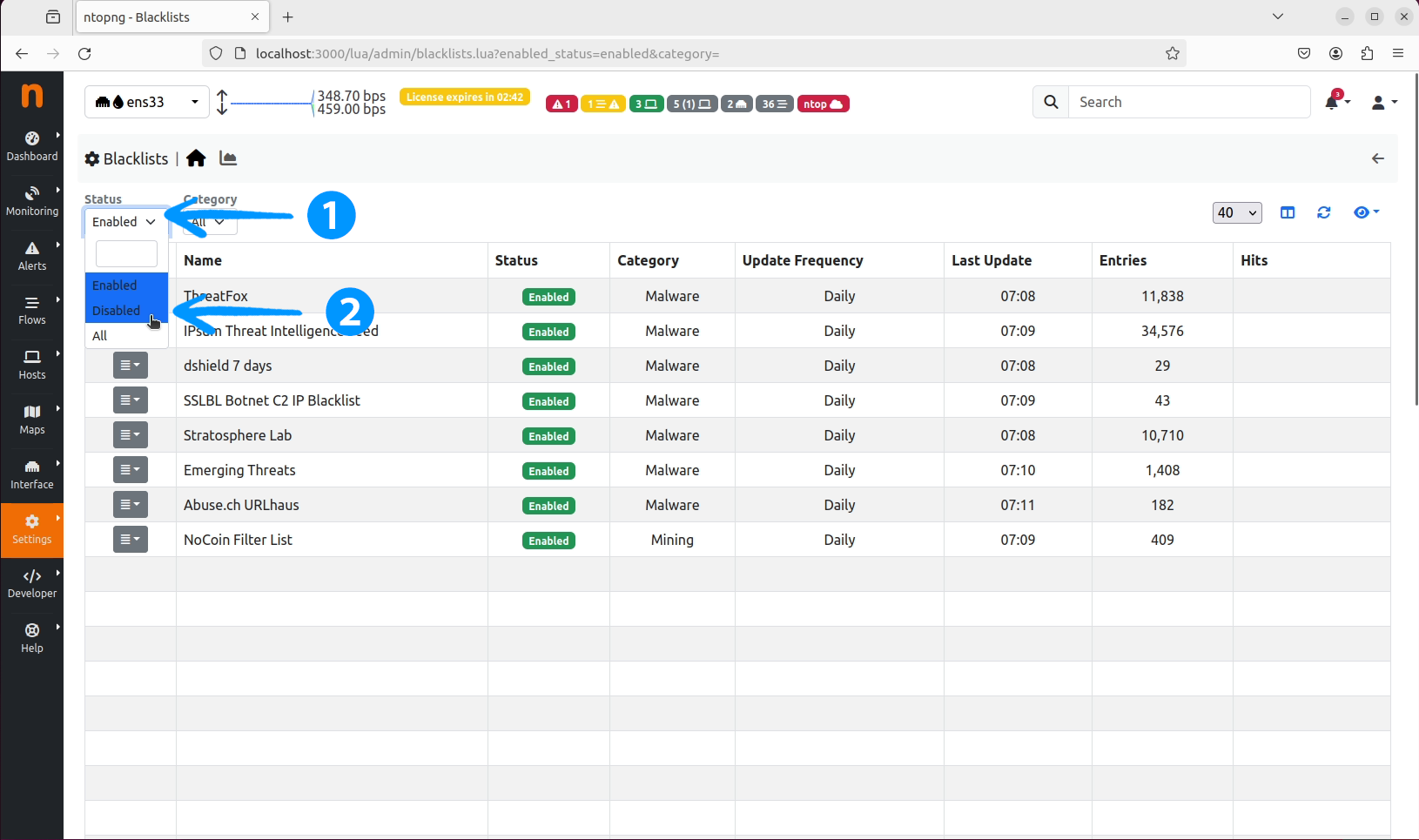Open the blacklists chart icon
1419x840 pixels.
[228, 158]
